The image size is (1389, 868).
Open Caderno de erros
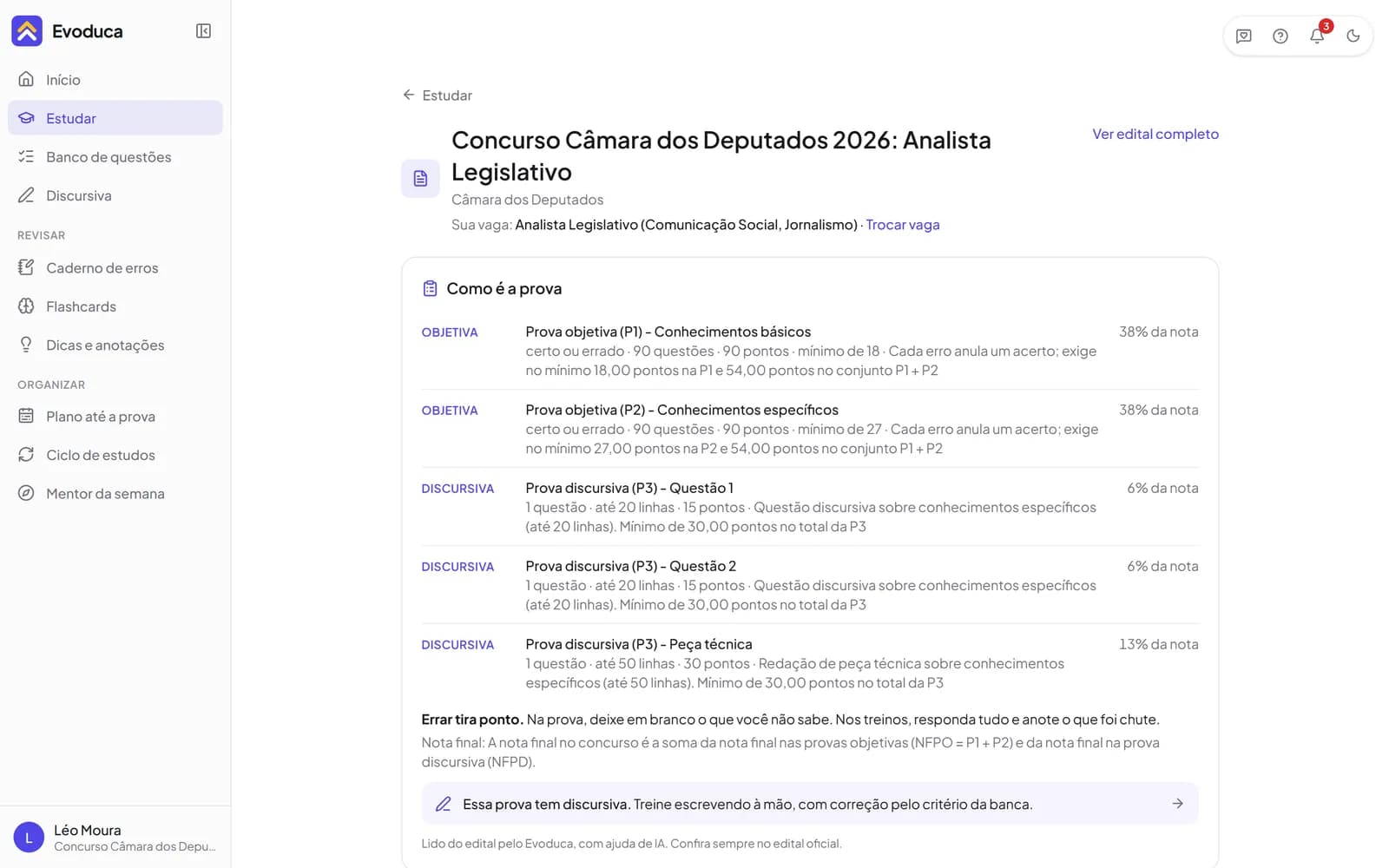click(x=115, y=268)
